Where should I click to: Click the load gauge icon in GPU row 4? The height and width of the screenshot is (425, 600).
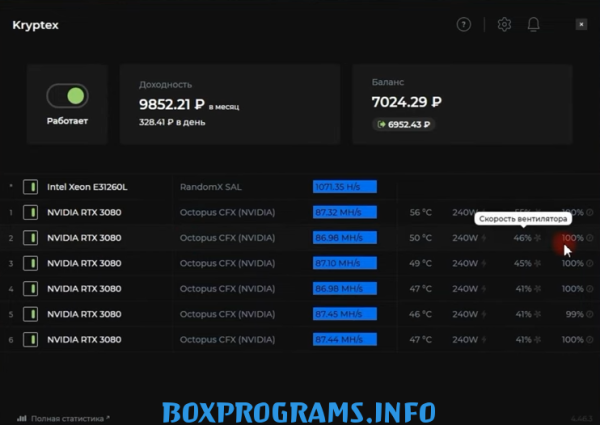pyautogui.click(x=590, y=289)
